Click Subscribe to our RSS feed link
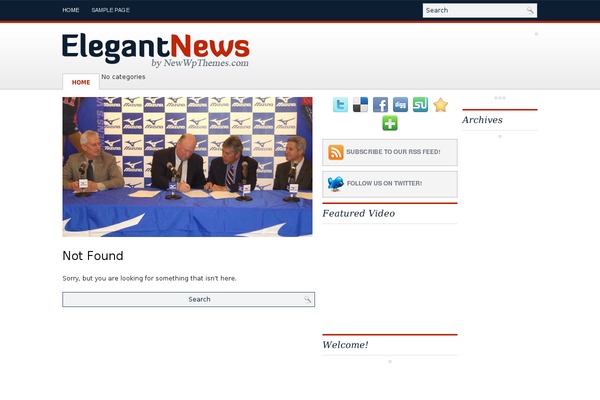Screen dimensions: 600x400 (x=393, y=152)
